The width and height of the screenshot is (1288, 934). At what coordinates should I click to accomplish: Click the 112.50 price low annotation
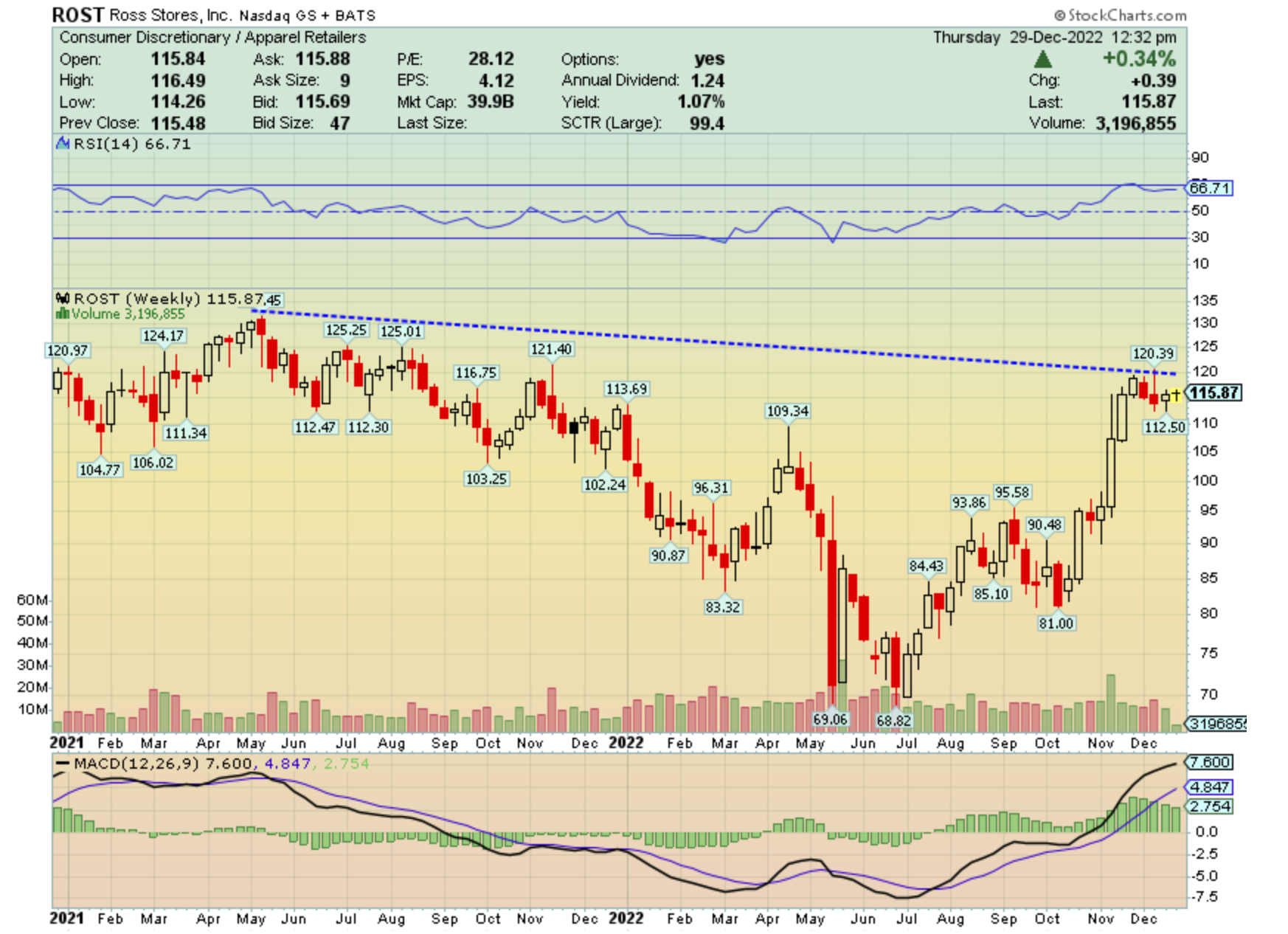(x=1165, y=427)
